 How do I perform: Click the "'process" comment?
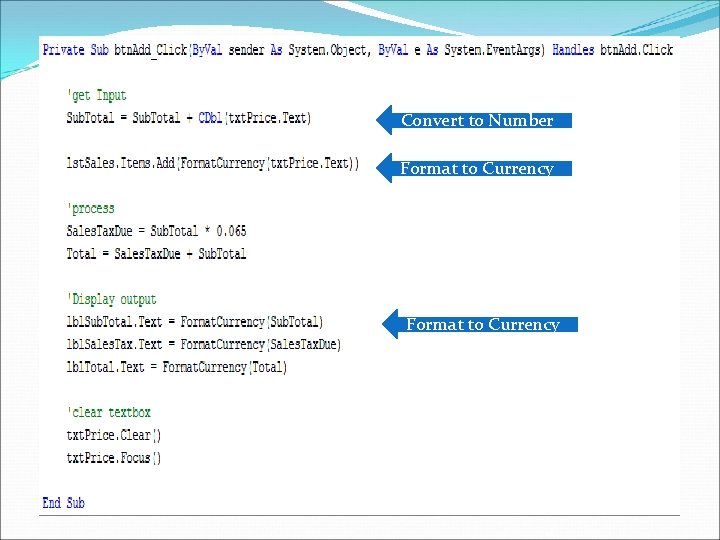pos(90,208)
